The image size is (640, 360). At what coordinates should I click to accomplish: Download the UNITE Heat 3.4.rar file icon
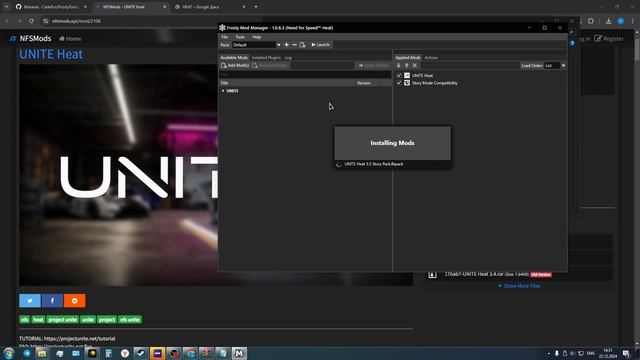(x=432, y=275)
